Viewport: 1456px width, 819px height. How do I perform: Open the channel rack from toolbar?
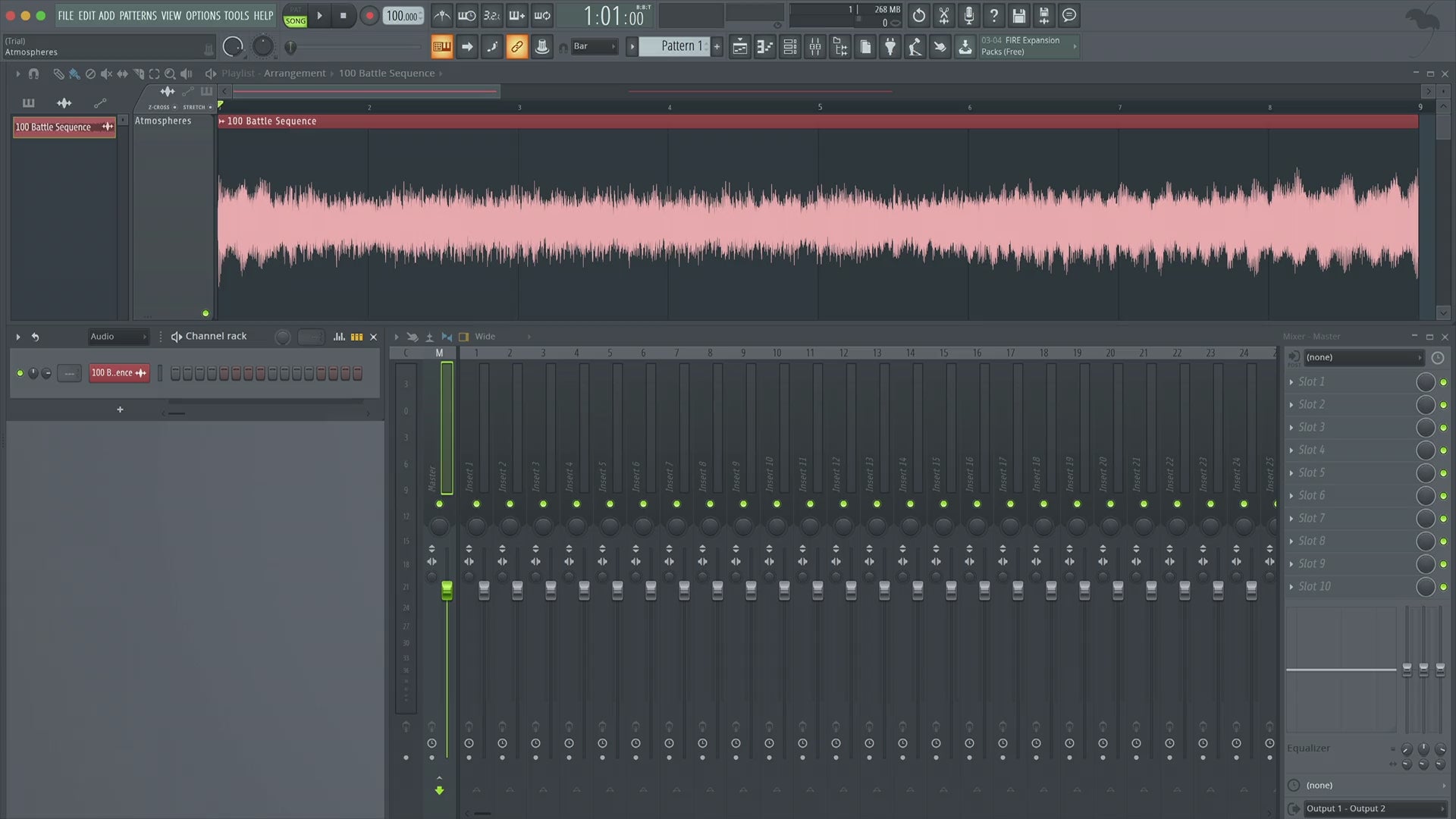coord(790,47)
